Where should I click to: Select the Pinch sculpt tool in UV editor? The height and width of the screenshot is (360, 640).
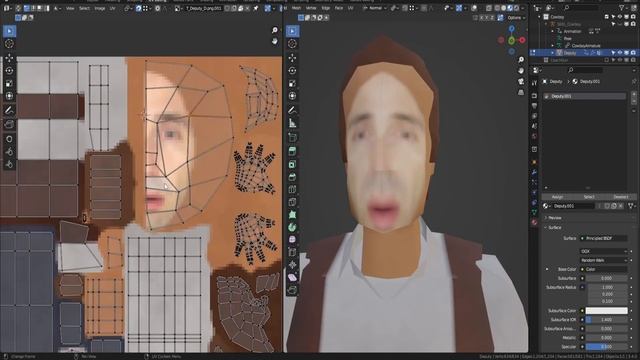point(9,164)
